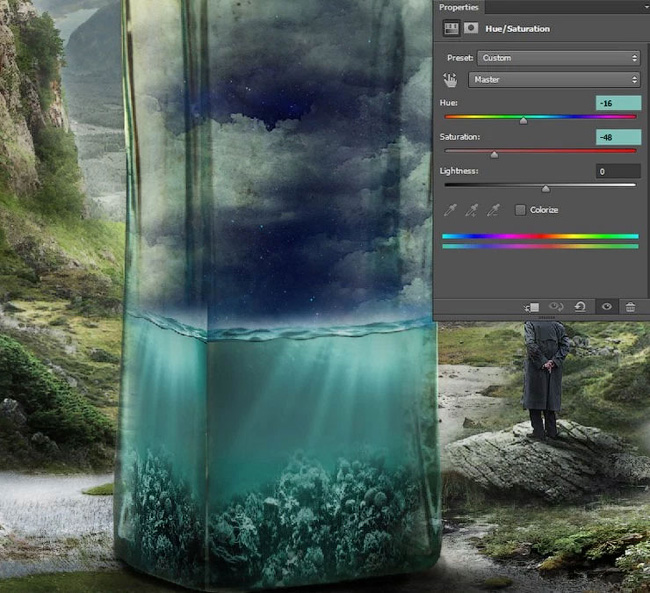Reset adjustment to defaults
Image resolution: width=650 pixels, height=593 pixels.
[x=580, y=307]
